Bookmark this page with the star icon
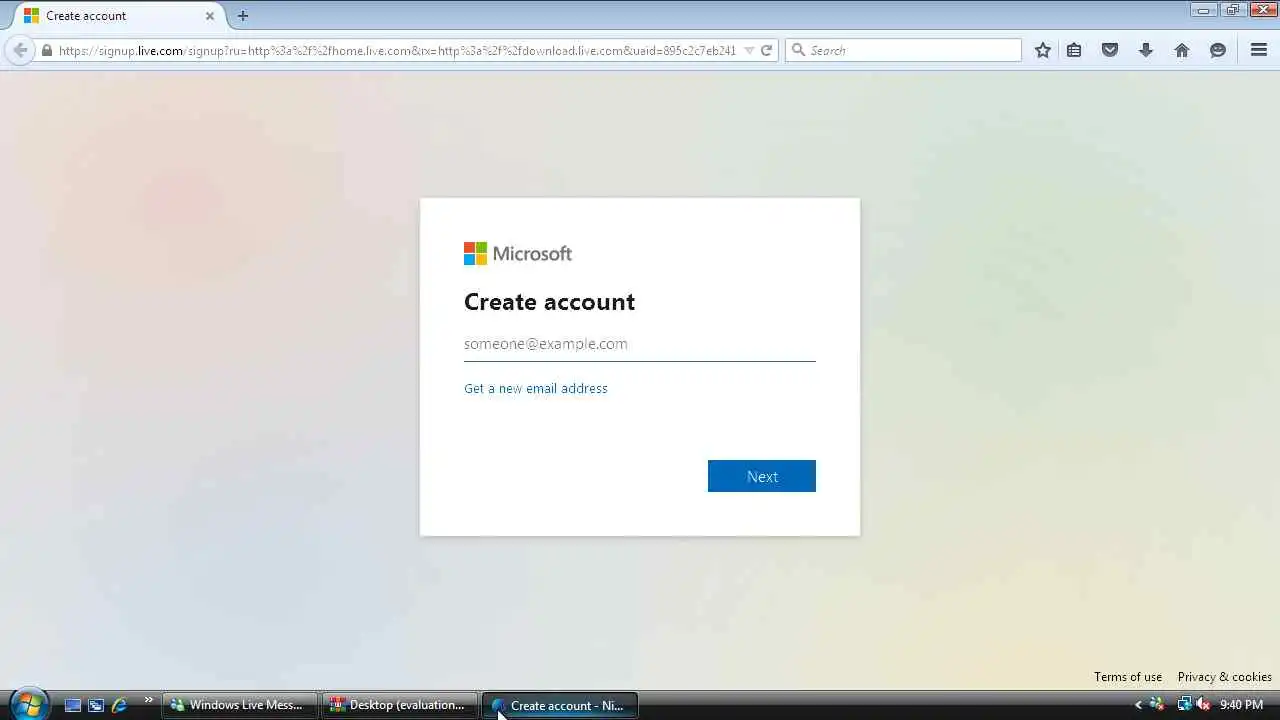 pos(1043,50)
